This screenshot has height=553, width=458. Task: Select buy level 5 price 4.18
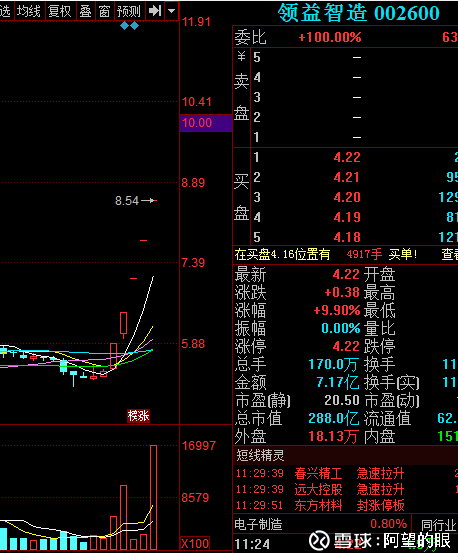pyautogui.click(x=347, y=237)
